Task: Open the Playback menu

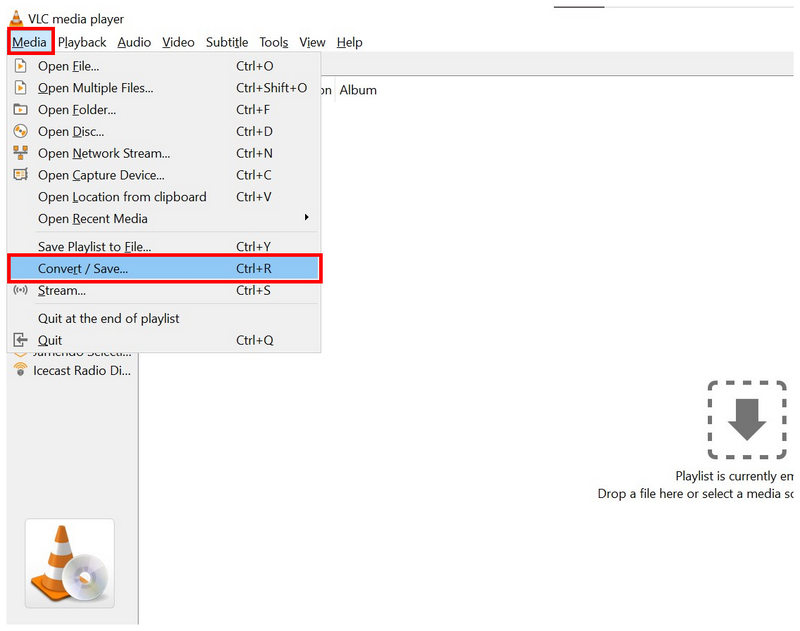Action: tap(82, 42)
